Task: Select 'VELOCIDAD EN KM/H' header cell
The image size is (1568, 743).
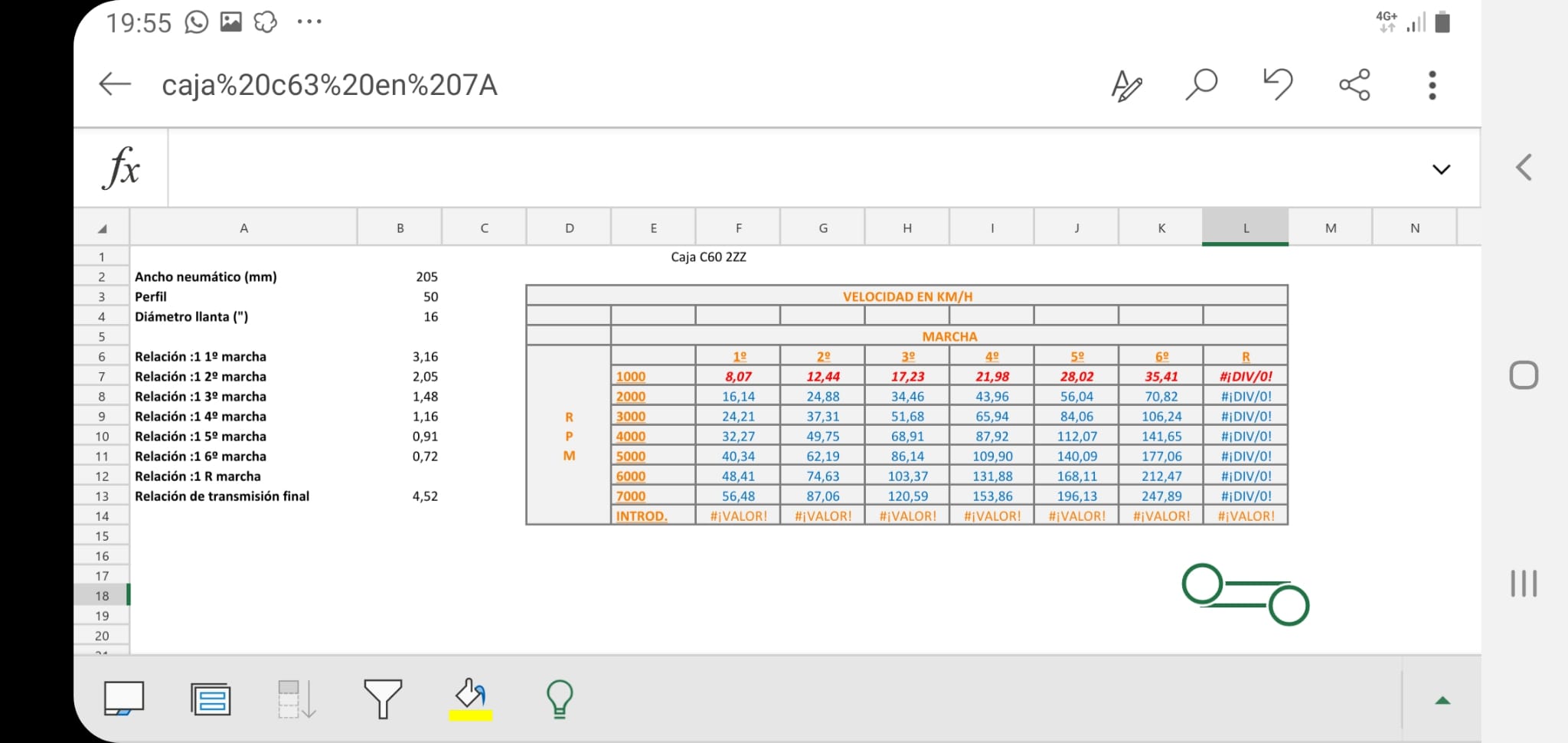Action: click(907, 296)
